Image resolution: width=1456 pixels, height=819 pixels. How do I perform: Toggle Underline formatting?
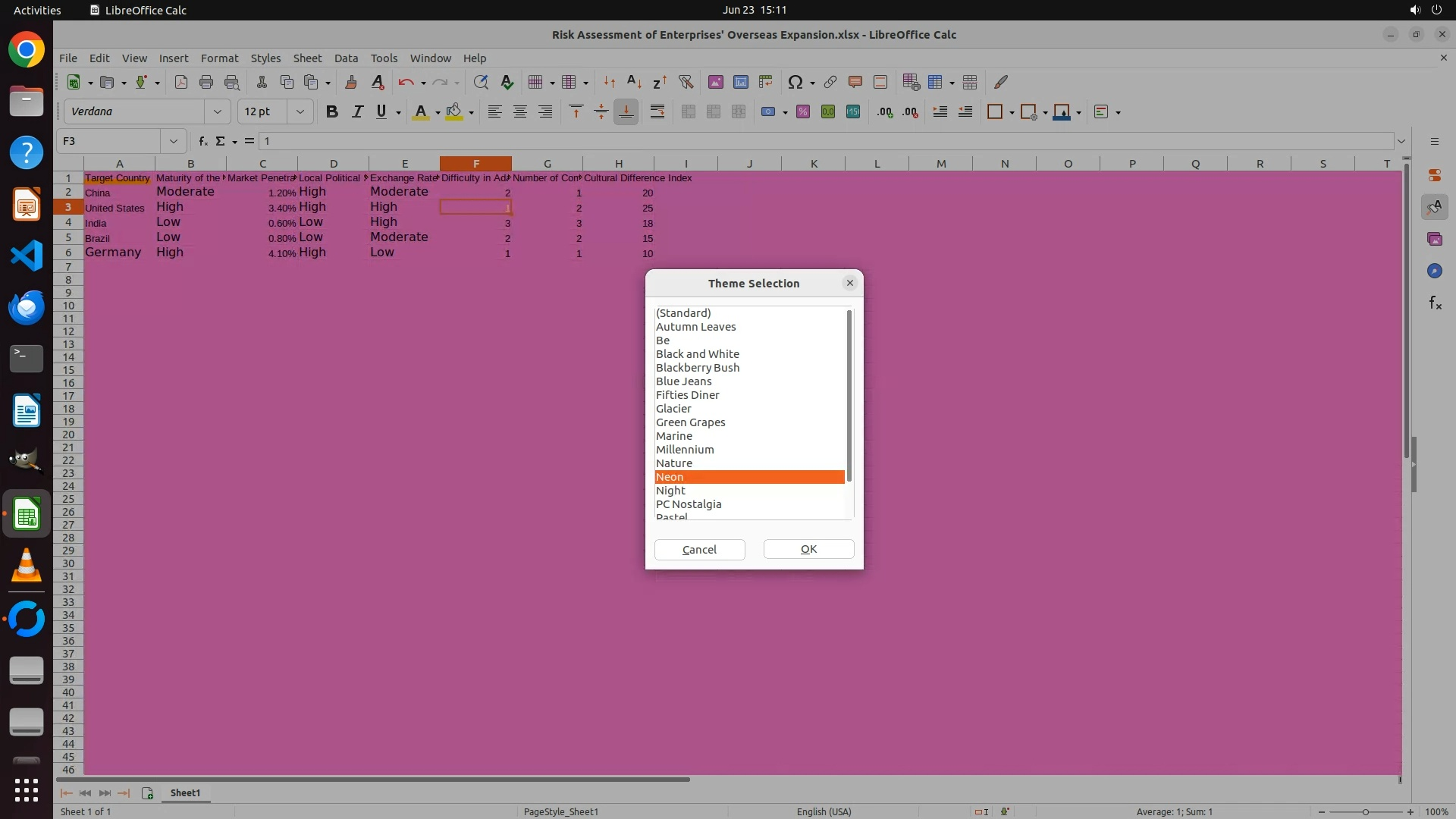pos(381,112)
